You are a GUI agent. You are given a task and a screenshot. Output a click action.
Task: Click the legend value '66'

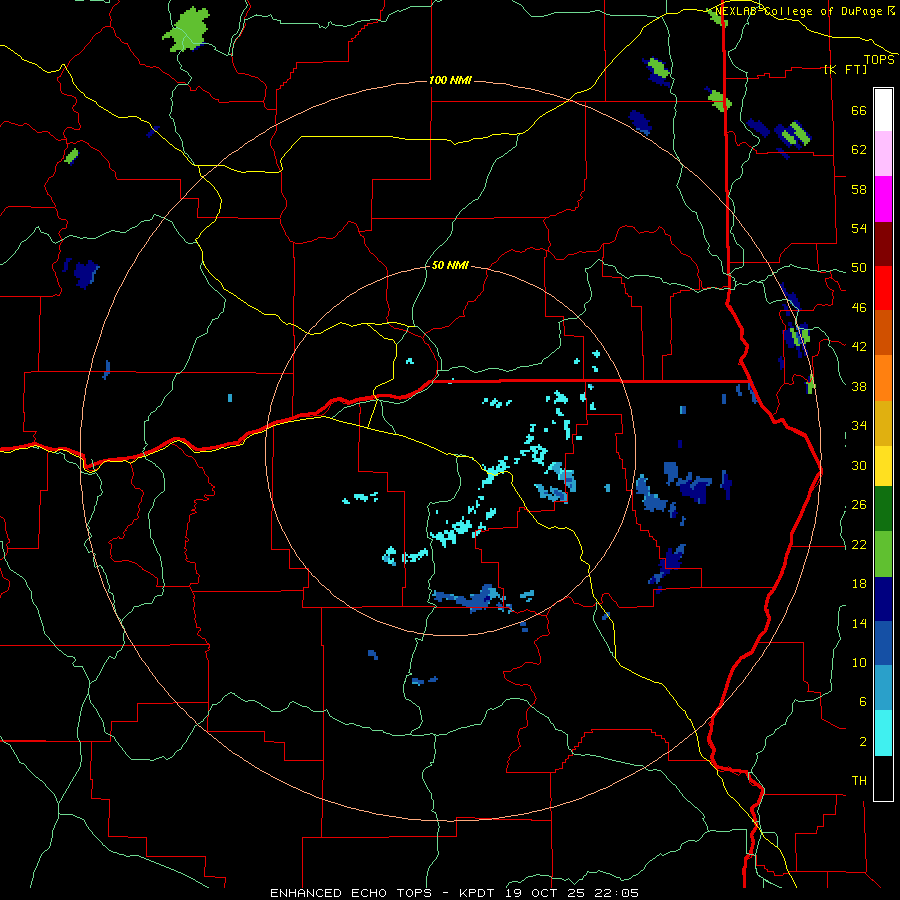(859, 110)
